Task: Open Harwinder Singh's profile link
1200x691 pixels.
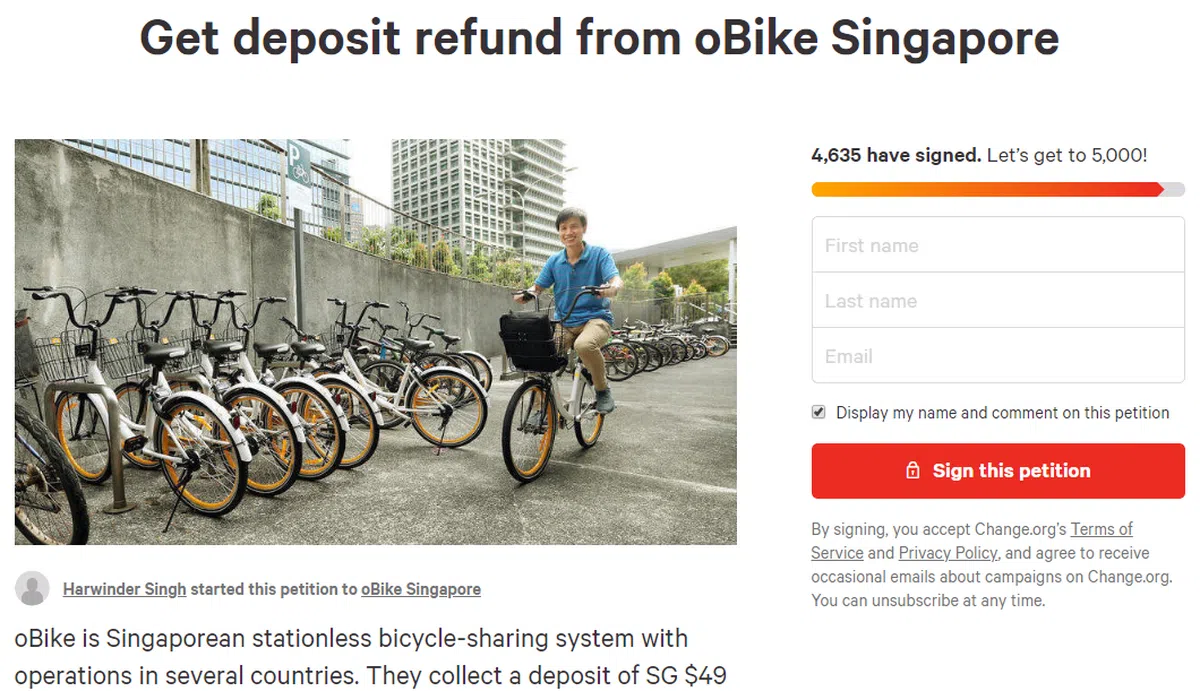Action: pyautogui.click(x=124, y=589)
